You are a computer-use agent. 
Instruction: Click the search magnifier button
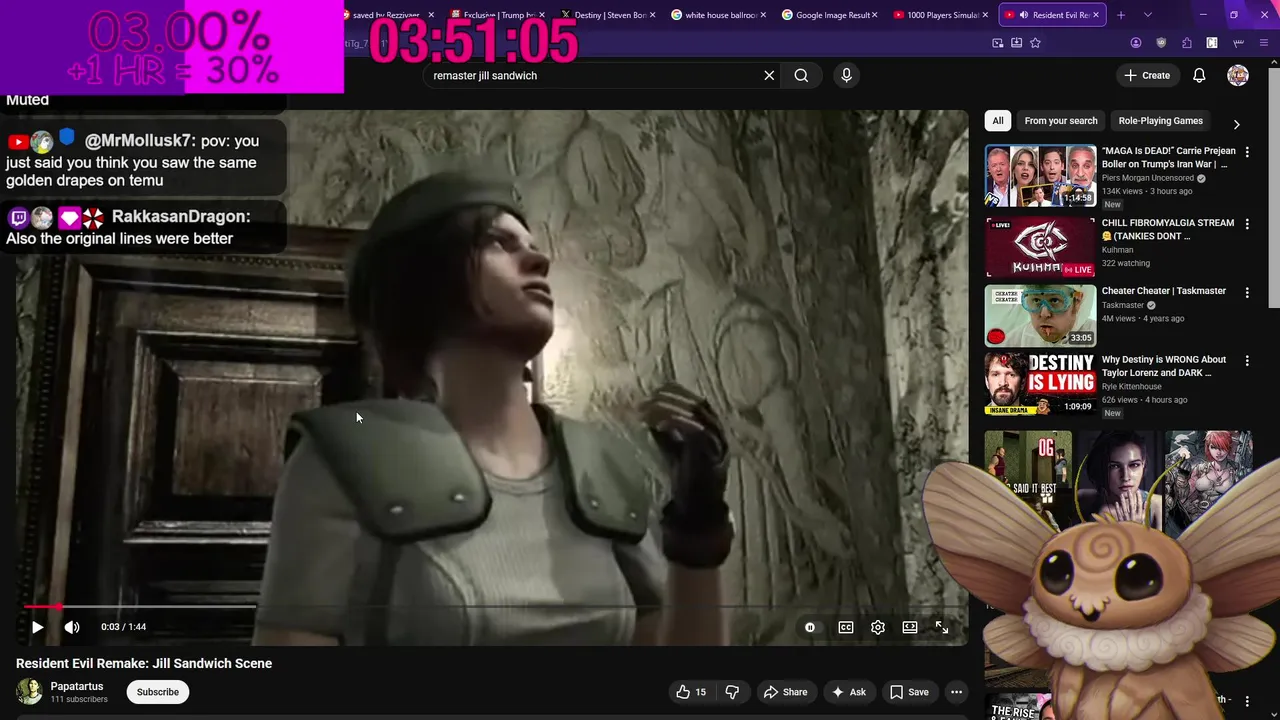click(801, 75)
